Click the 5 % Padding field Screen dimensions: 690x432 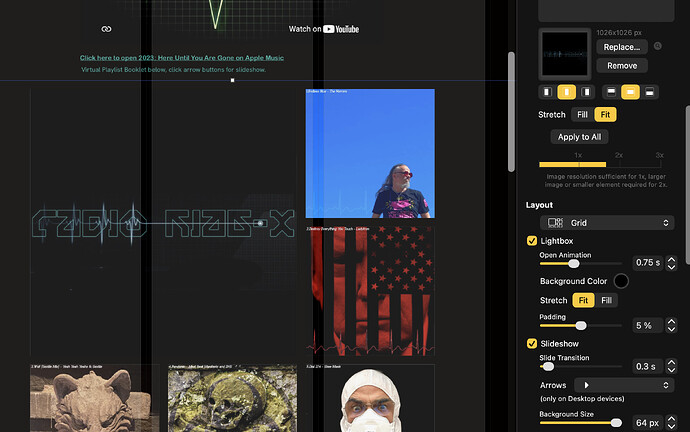[x=647, y=326]
